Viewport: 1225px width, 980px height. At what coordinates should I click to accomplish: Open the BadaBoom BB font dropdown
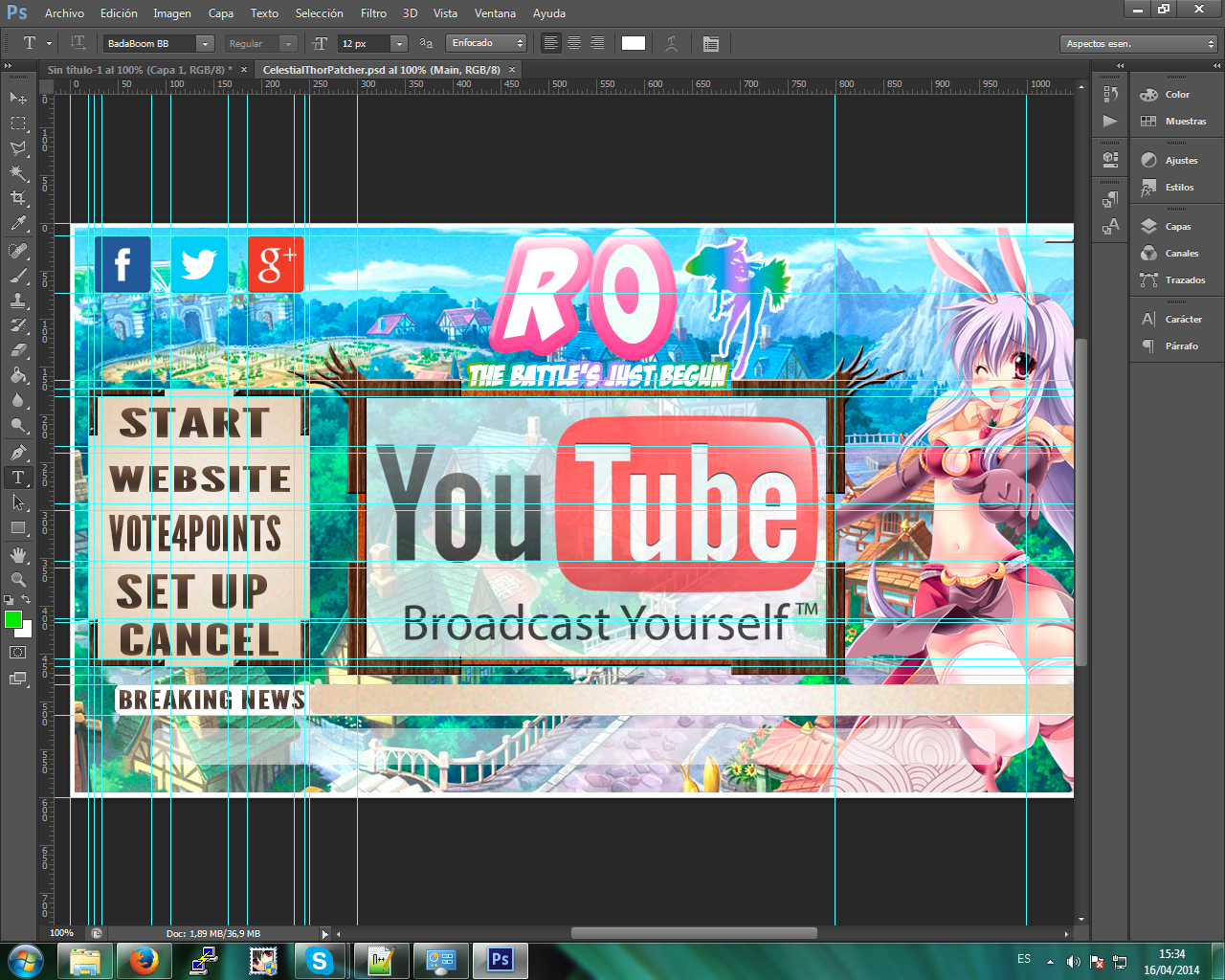159,43
